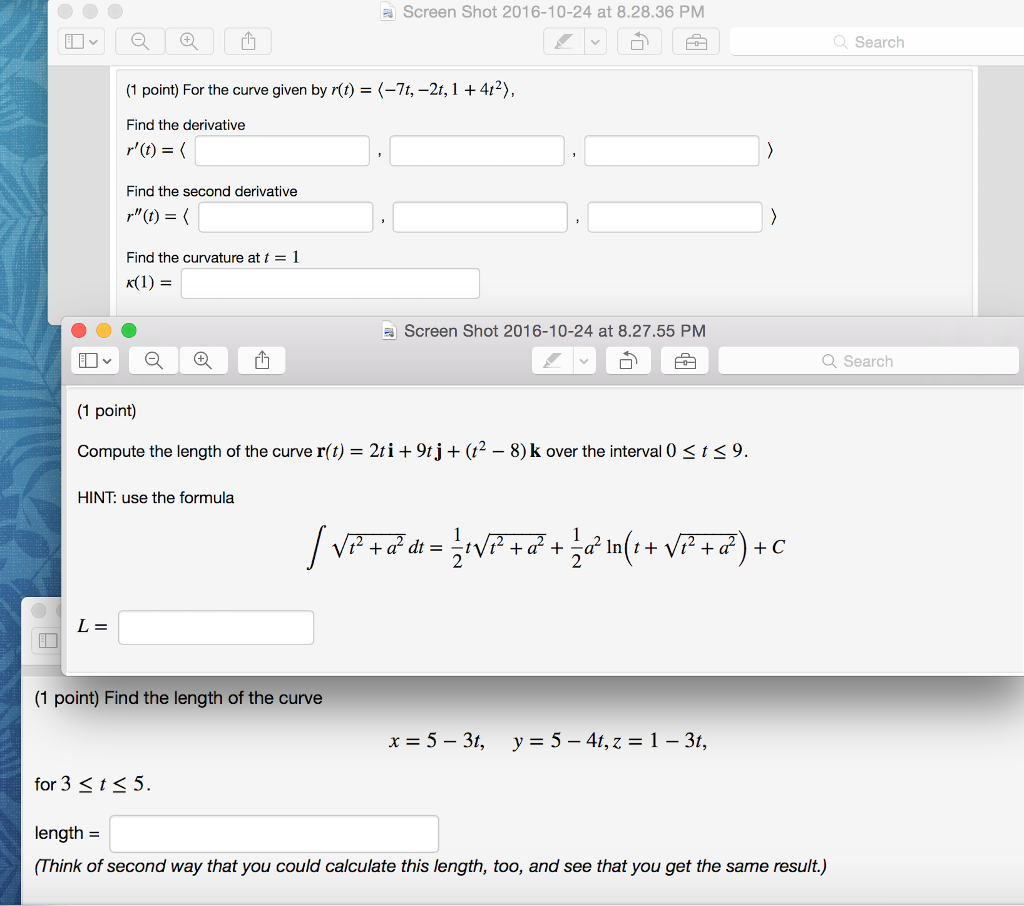Click the Screen Shot 8.28.36 PM title proxy icon
Viewport: 1024px width, 906px height.
click(387, 12)
